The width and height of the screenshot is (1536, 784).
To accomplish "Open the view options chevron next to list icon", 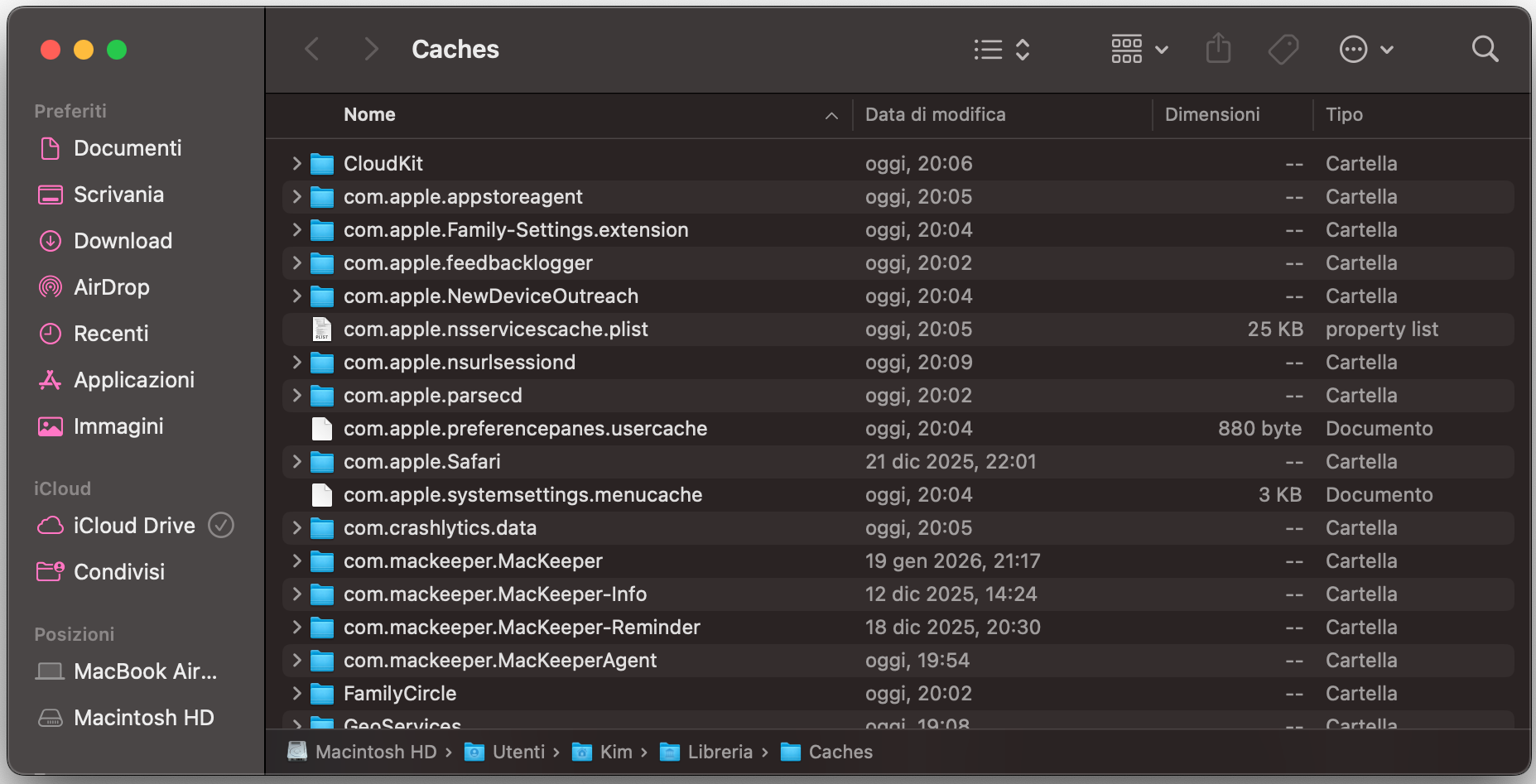I will pyautogui.click(x=1023, y=50).
